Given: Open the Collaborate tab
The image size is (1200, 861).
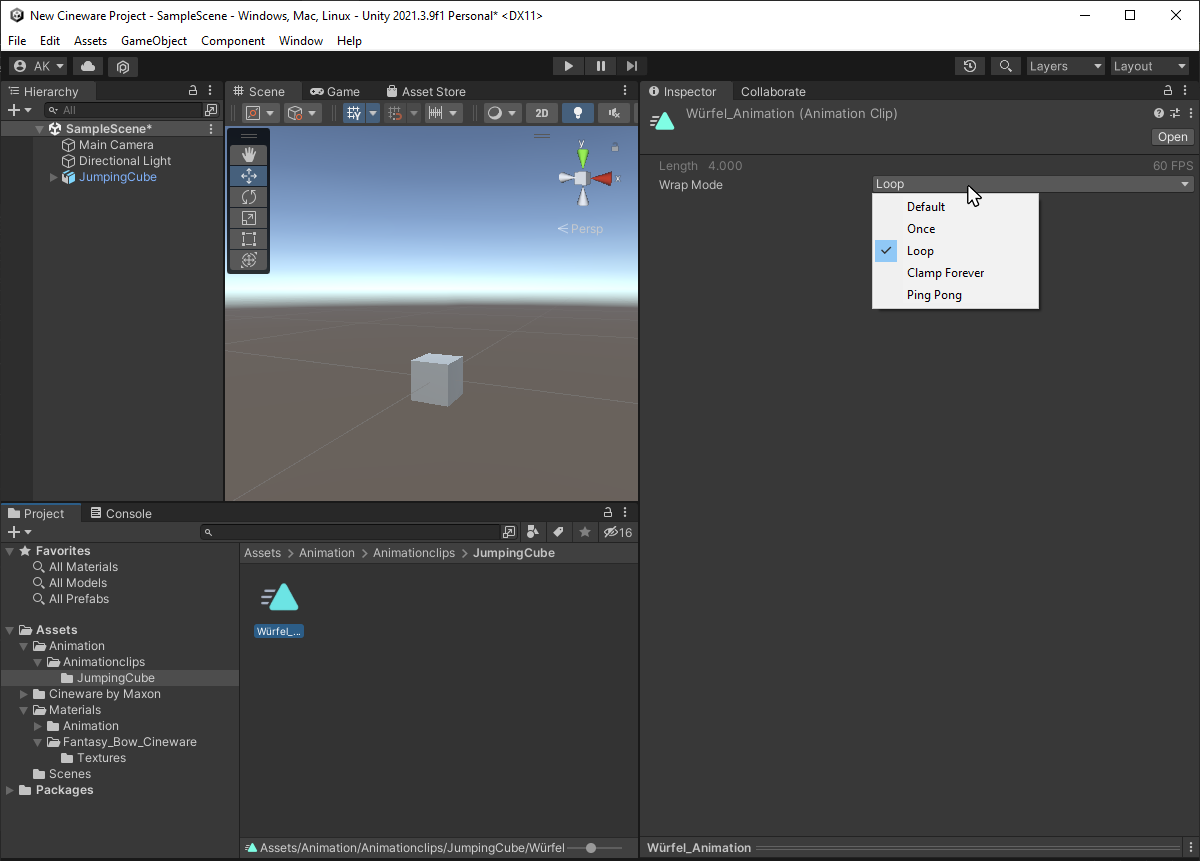Looking at the screenshot, I should point(773,91).
